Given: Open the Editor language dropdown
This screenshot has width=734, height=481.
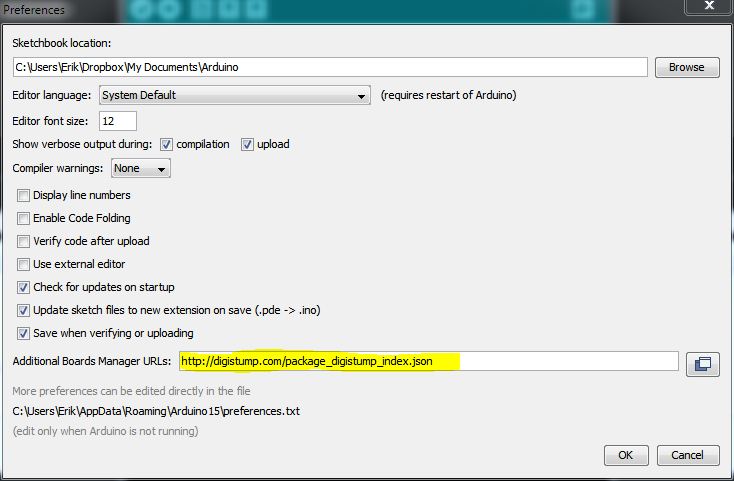Looking at the screenshot, I should tap(235, 95).
